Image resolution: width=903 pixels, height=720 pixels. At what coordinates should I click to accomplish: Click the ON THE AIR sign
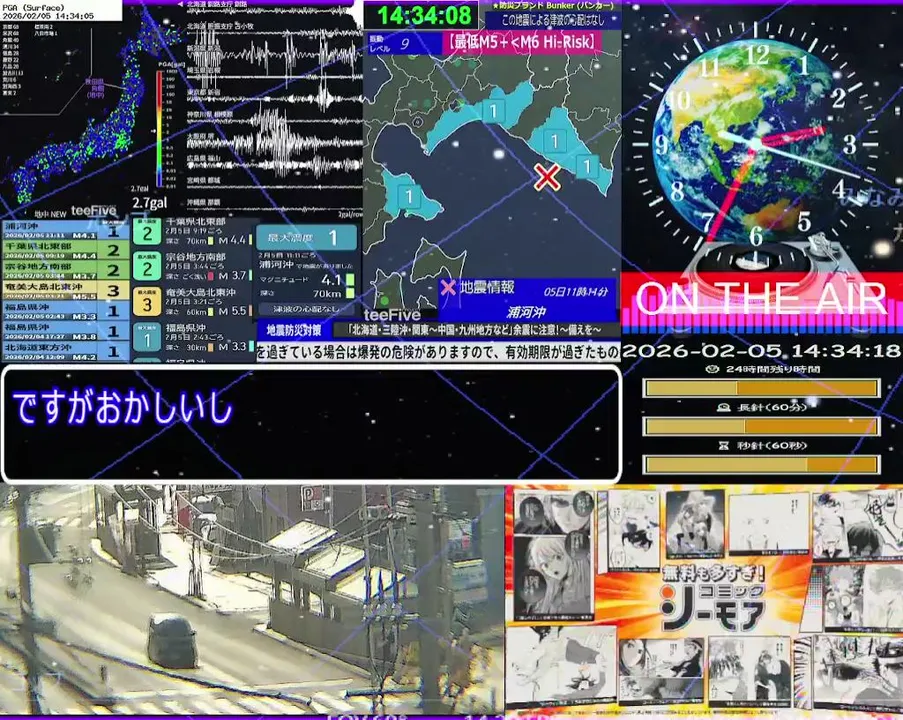tap(761, 298)
